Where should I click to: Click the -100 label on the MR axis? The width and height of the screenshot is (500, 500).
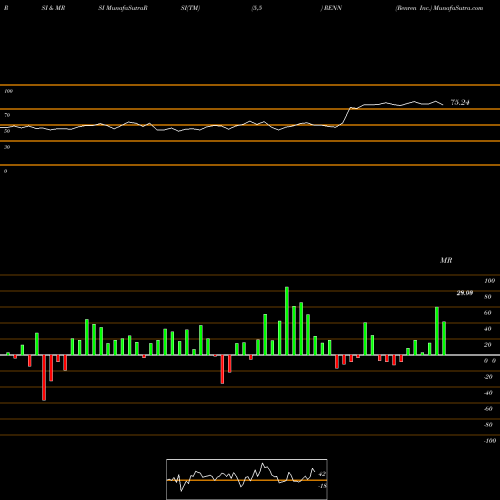coord(490,441)
